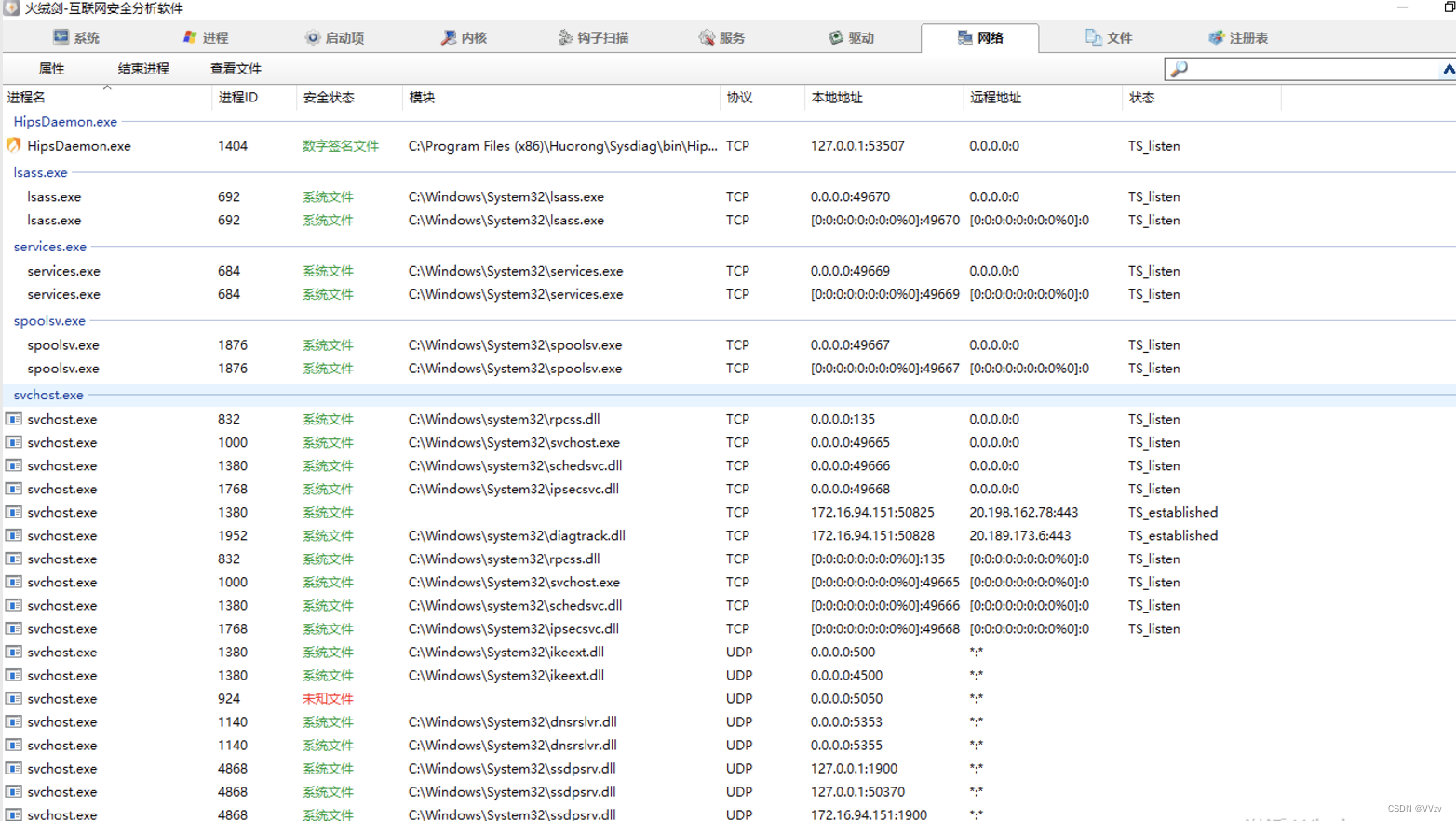Click icon of svchost.exe UDP 0.0.0.0:5353 row

pos(14,721)
